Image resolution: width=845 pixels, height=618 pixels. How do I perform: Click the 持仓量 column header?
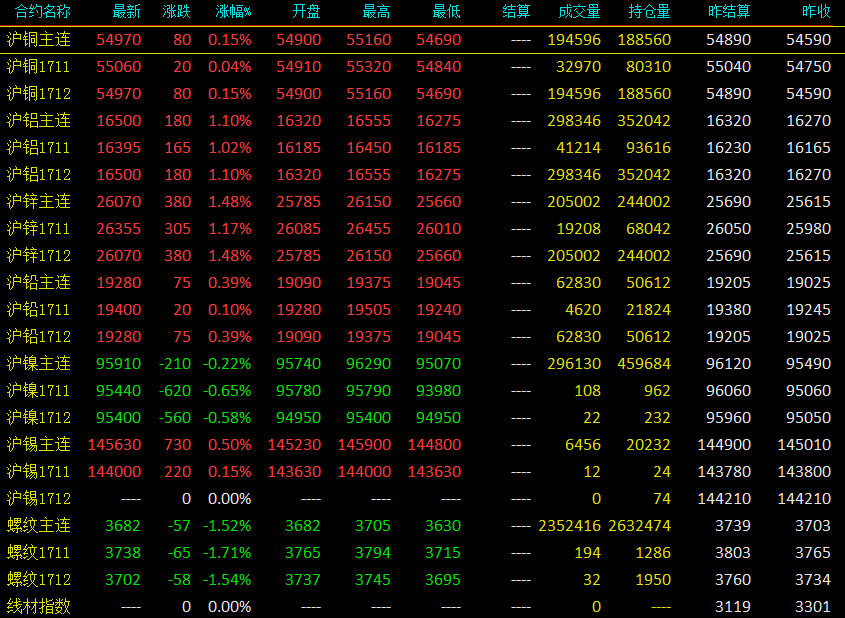pos(649,12)
